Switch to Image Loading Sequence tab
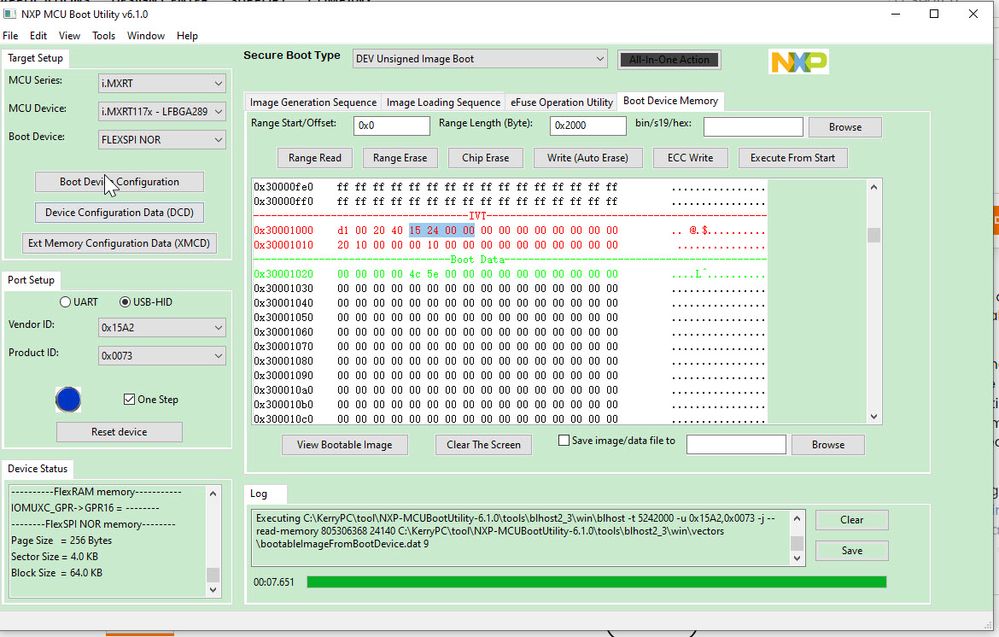 (443, 102)
